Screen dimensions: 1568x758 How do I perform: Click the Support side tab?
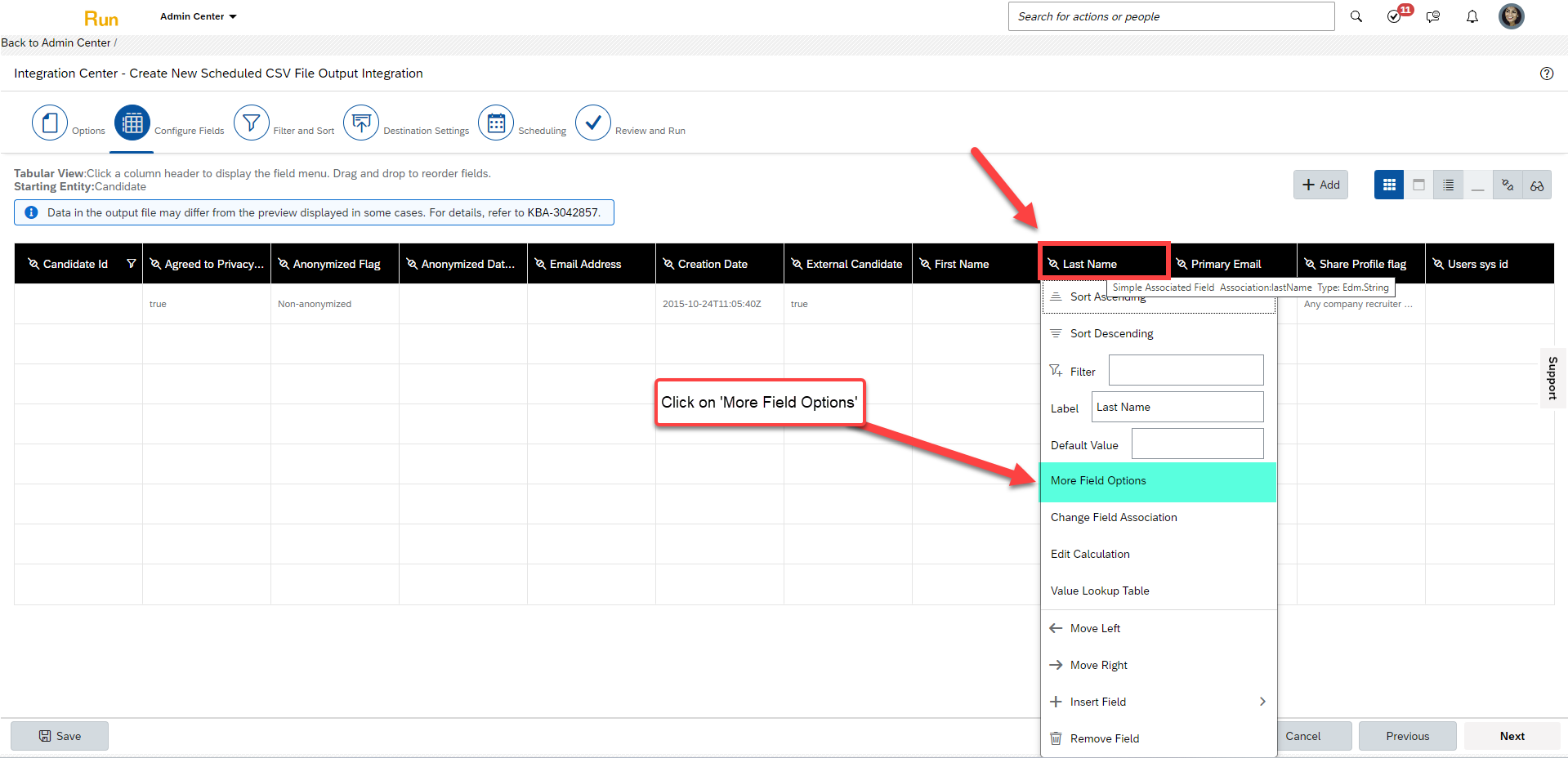1552,377
